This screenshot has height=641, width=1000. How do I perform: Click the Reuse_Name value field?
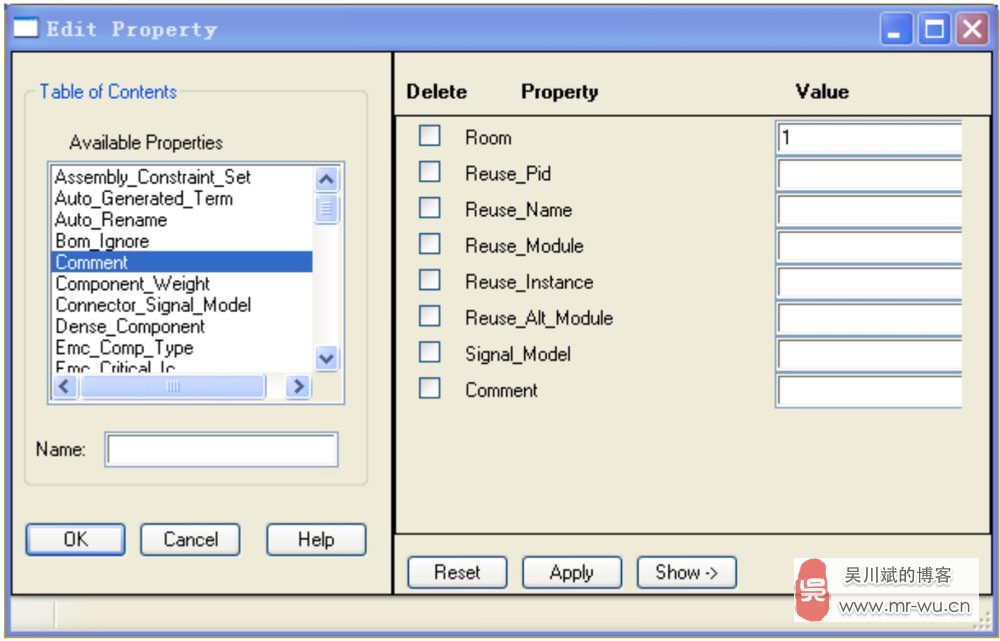click(869, 210)
